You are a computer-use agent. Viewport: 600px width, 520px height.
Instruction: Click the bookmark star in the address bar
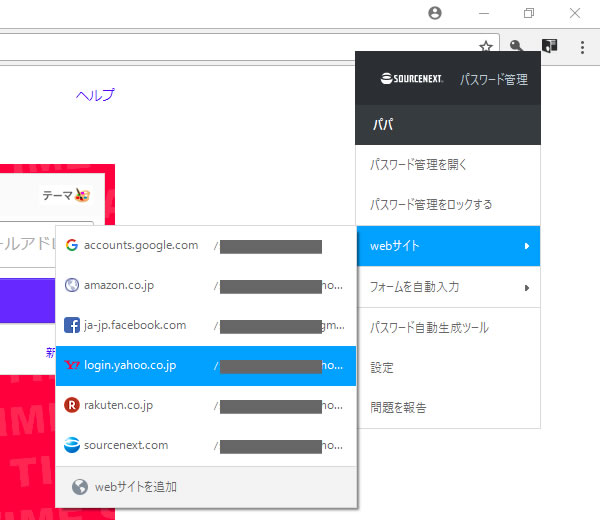click(486, 47)
